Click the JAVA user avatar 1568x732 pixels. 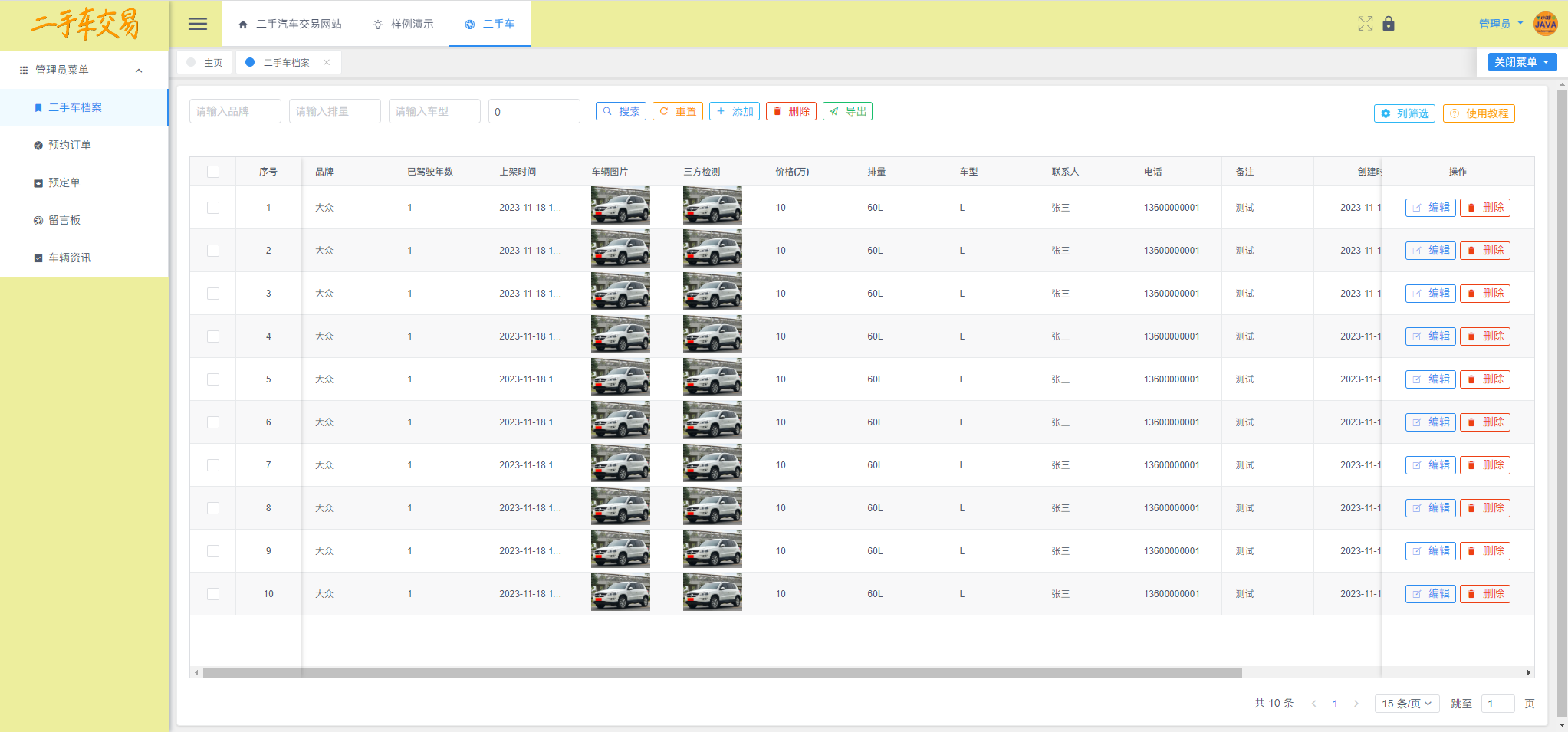1545,24
